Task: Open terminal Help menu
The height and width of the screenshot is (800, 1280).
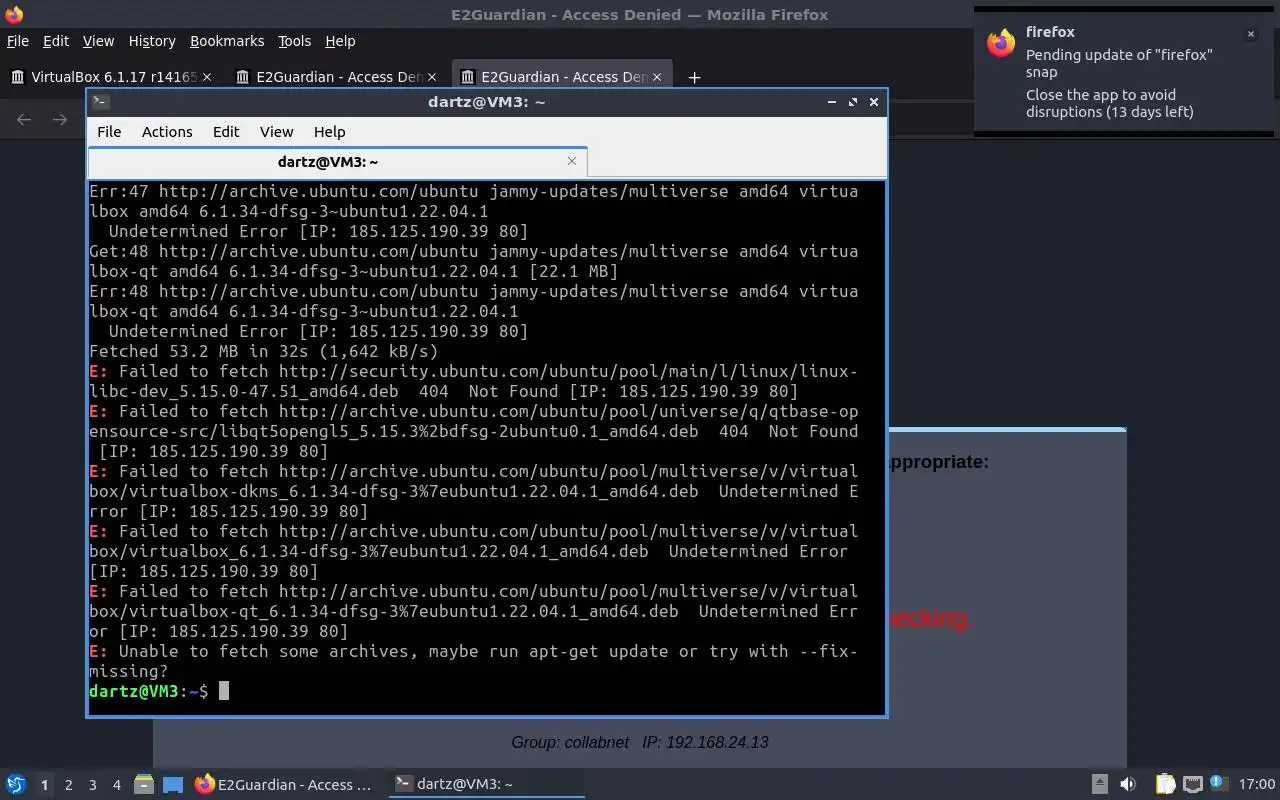Action: click(329, 132)
